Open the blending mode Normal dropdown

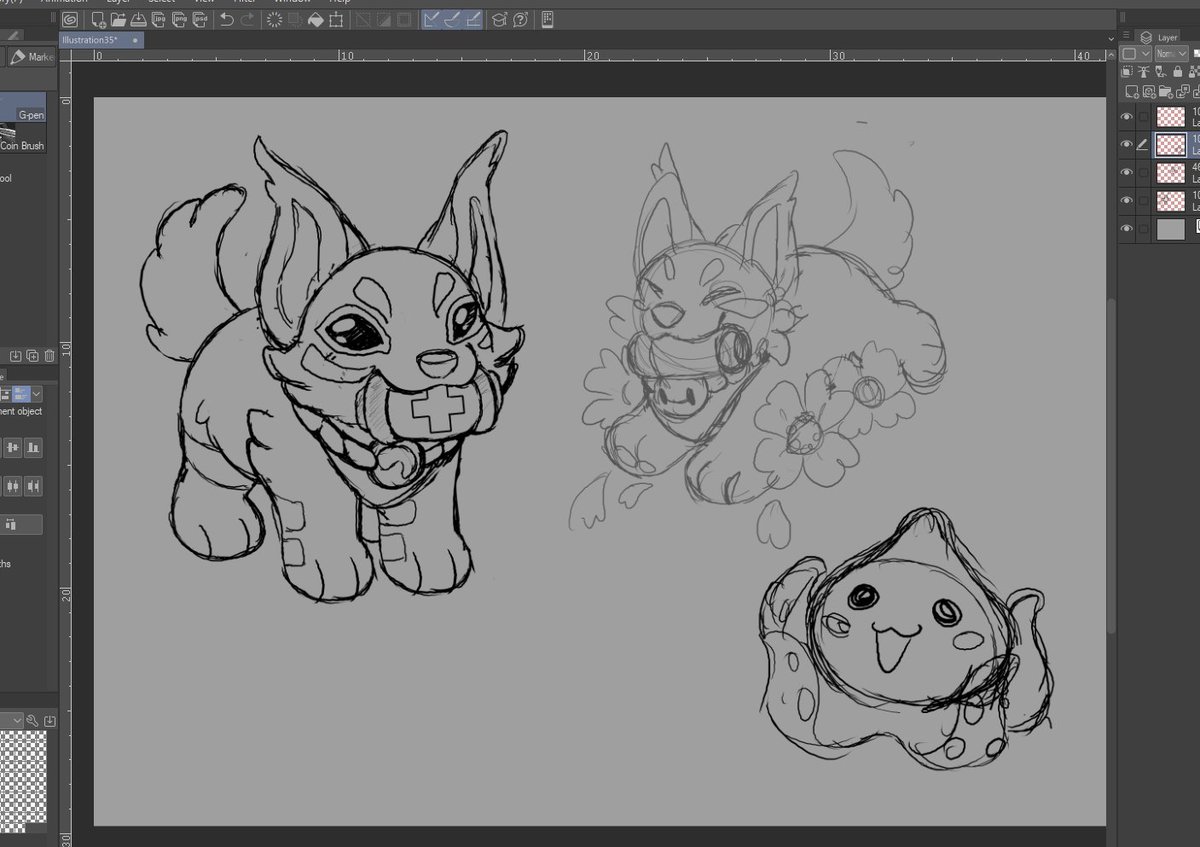click(1172, 54)
